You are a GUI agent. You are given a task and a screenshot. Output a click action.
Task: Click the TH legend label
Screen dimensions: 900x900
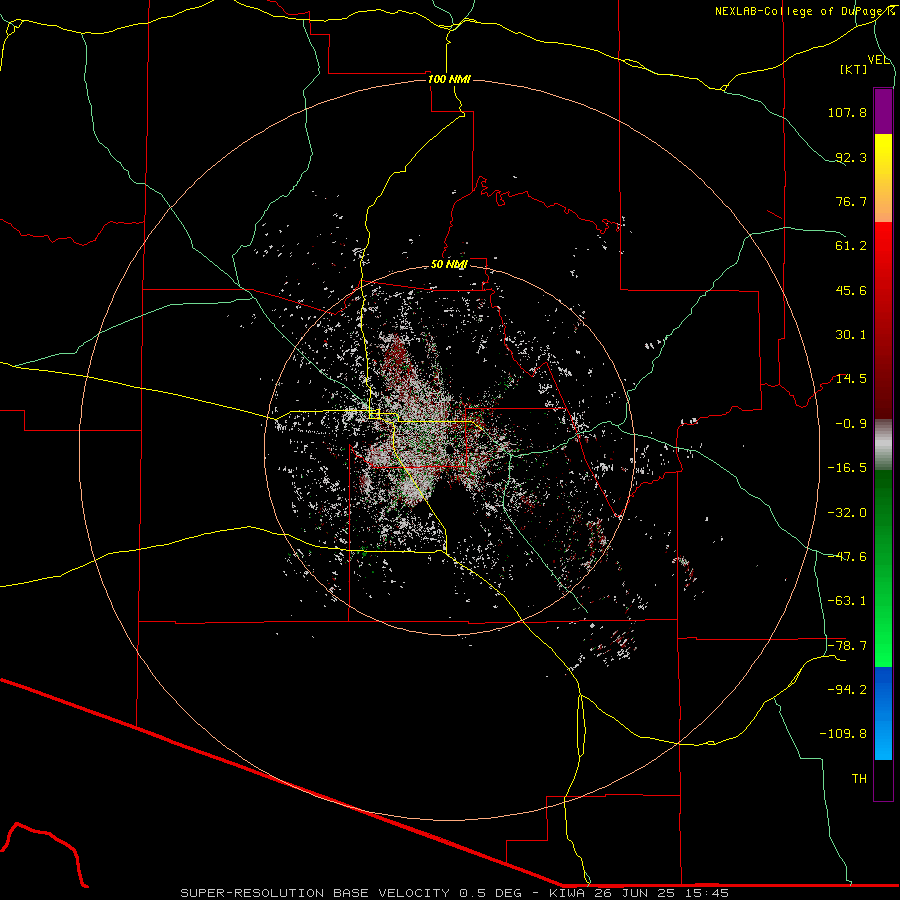(x=859, y=779)
